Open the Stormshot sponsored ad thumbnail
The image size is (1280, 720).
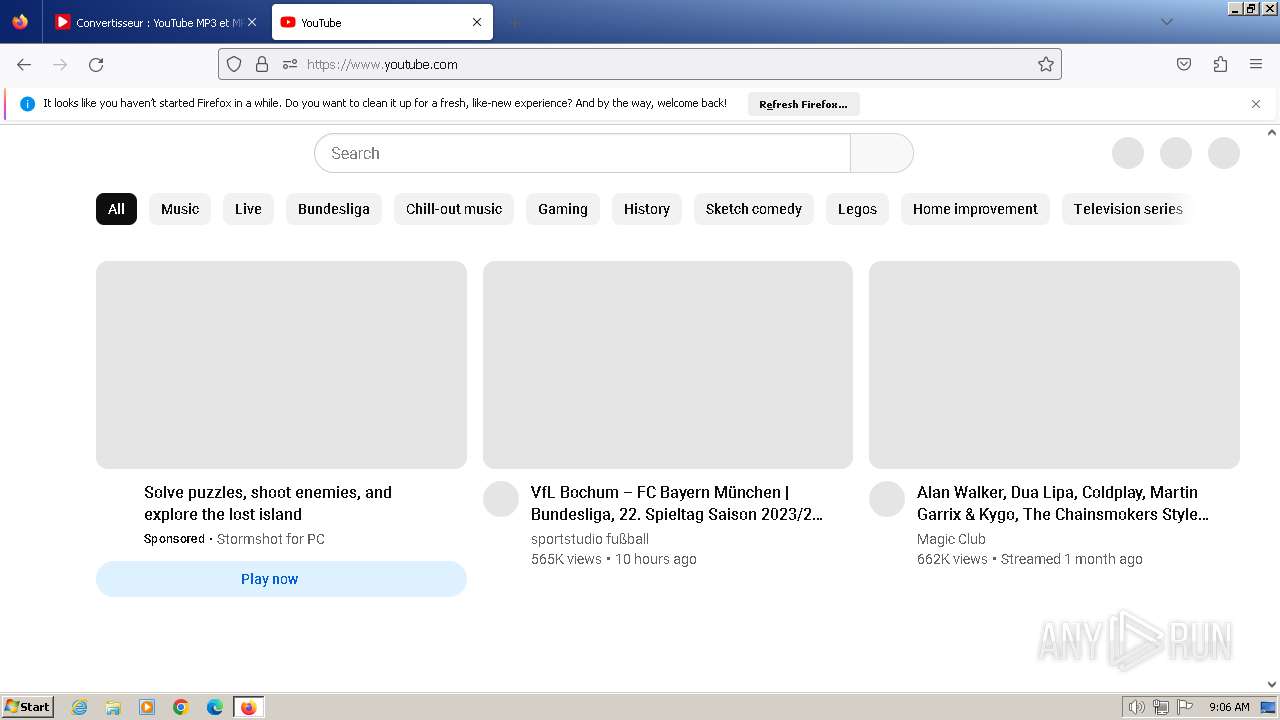(281, 365)
